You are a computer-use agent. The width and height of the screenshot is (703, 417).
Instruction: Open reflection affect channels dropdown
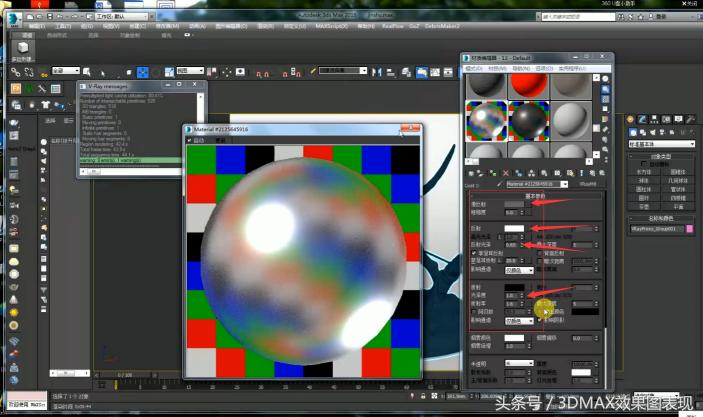[519, 270]
